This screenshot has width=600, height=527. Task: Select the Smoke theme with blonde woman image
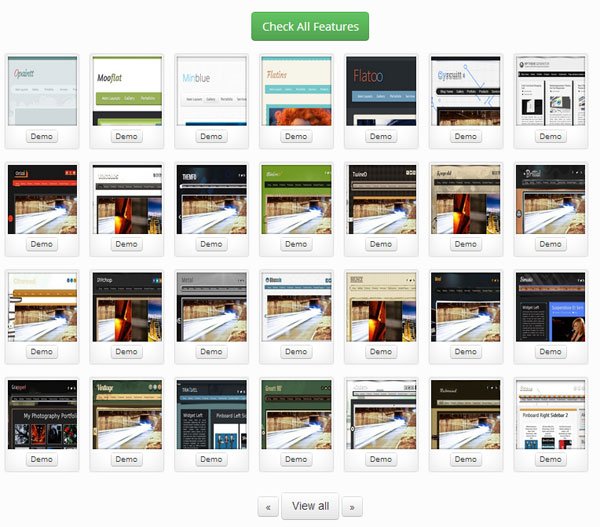click(x=551, y=307)
